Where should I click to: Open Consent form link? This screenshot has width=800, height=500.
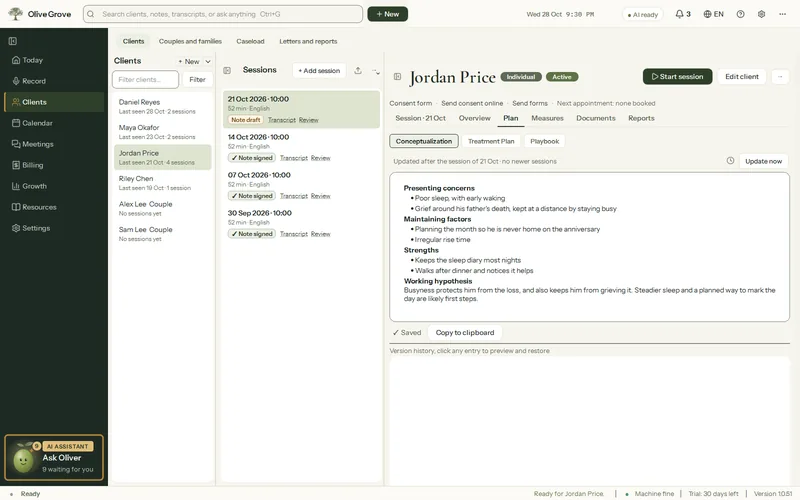point(410,103)
